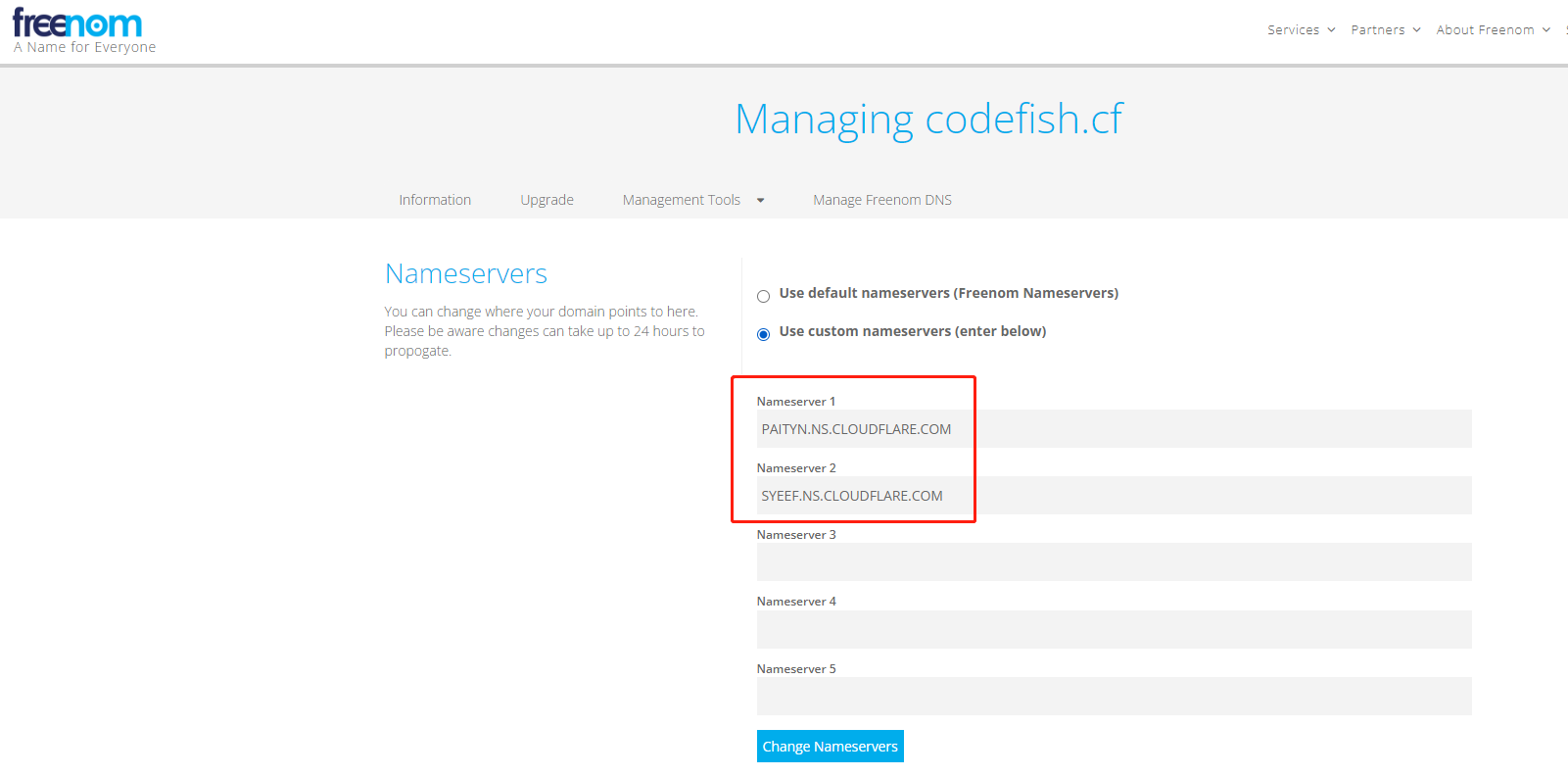The width and height of the screenshot is (1568, 776).
Task: Expand the About Freenom menu
Action: pos(1494,30)
